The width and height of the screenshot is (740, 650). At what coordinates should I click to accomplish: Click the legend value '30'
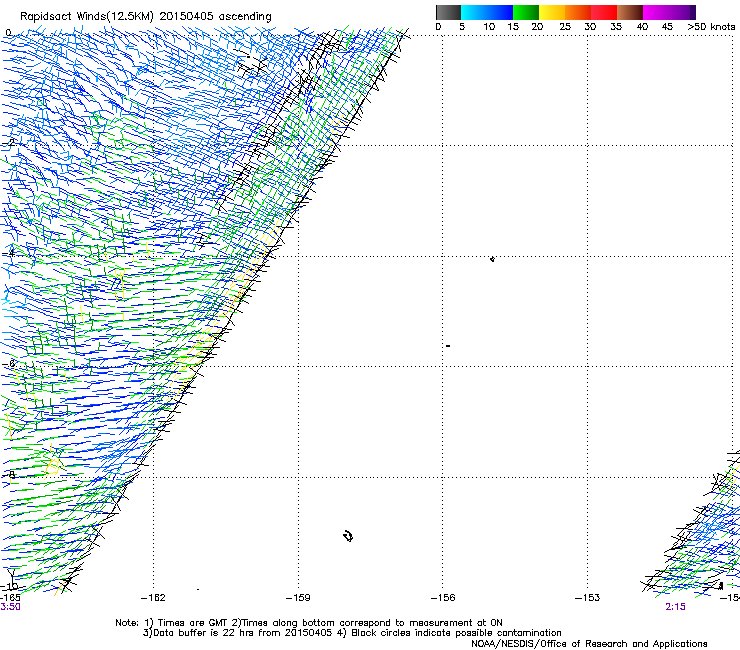590,26
